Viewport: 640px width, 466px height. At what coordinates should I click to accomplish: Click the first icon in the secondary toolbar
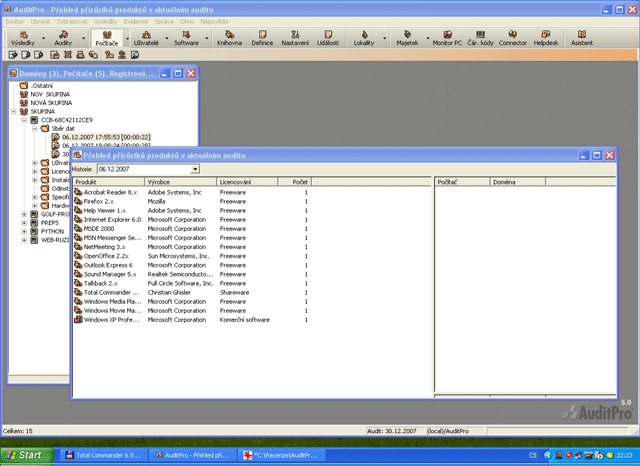13,55
